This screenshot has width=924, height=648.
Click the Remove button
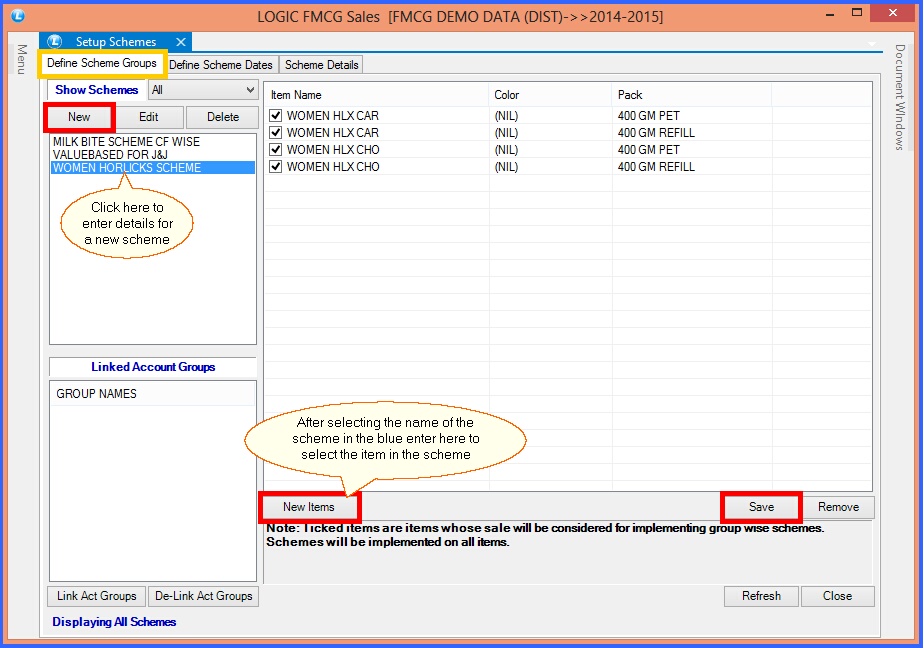[838, 507]
